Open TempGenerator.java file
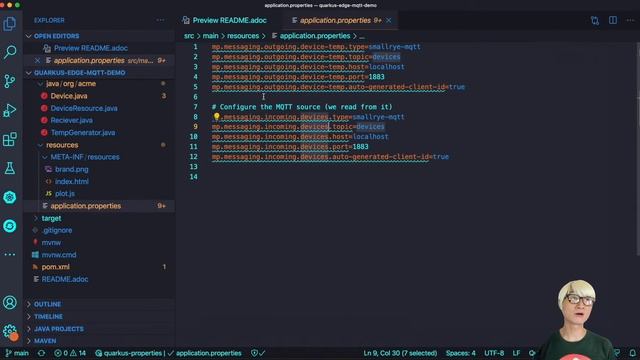The image size is (640, 360). point(82,133)
